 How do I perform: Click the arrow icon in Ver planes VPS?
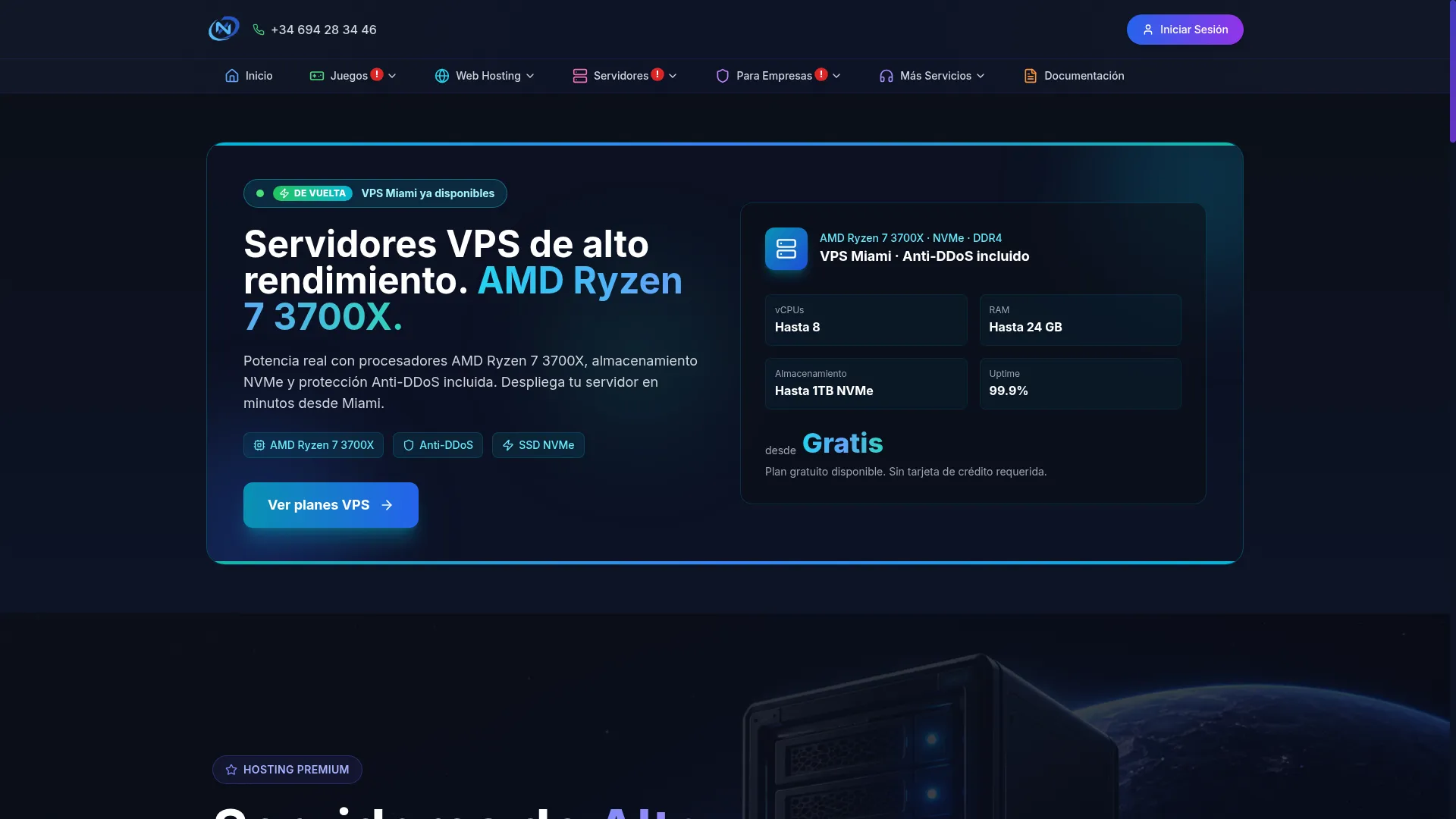tap(387, 505)
